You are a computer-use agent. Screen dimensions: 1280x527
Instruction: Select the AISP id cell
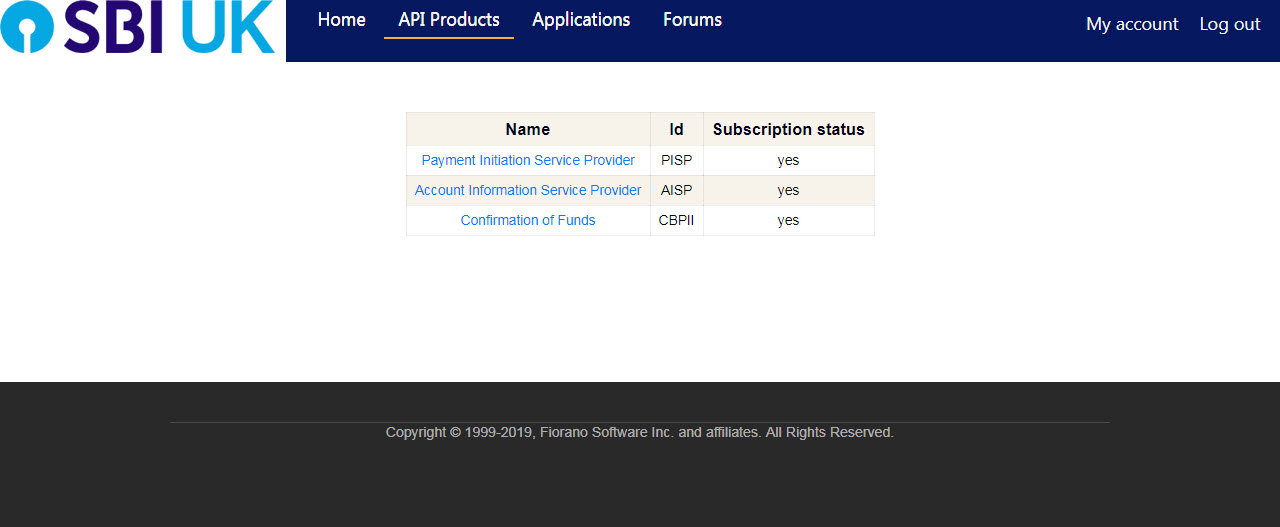coord(677,190)
